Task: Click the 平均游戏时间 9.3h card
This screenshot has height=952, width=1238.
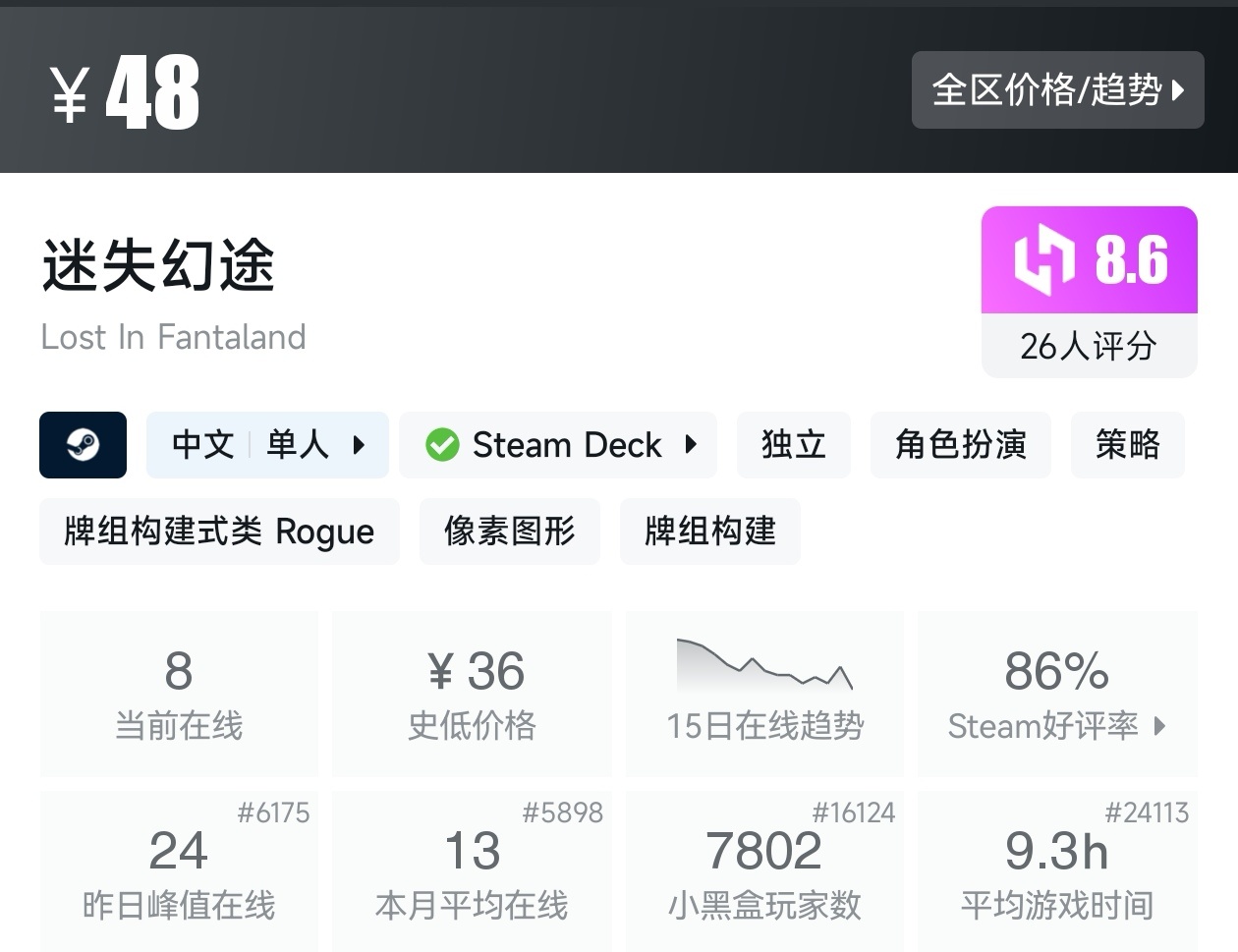Action: coord(1057,871)
